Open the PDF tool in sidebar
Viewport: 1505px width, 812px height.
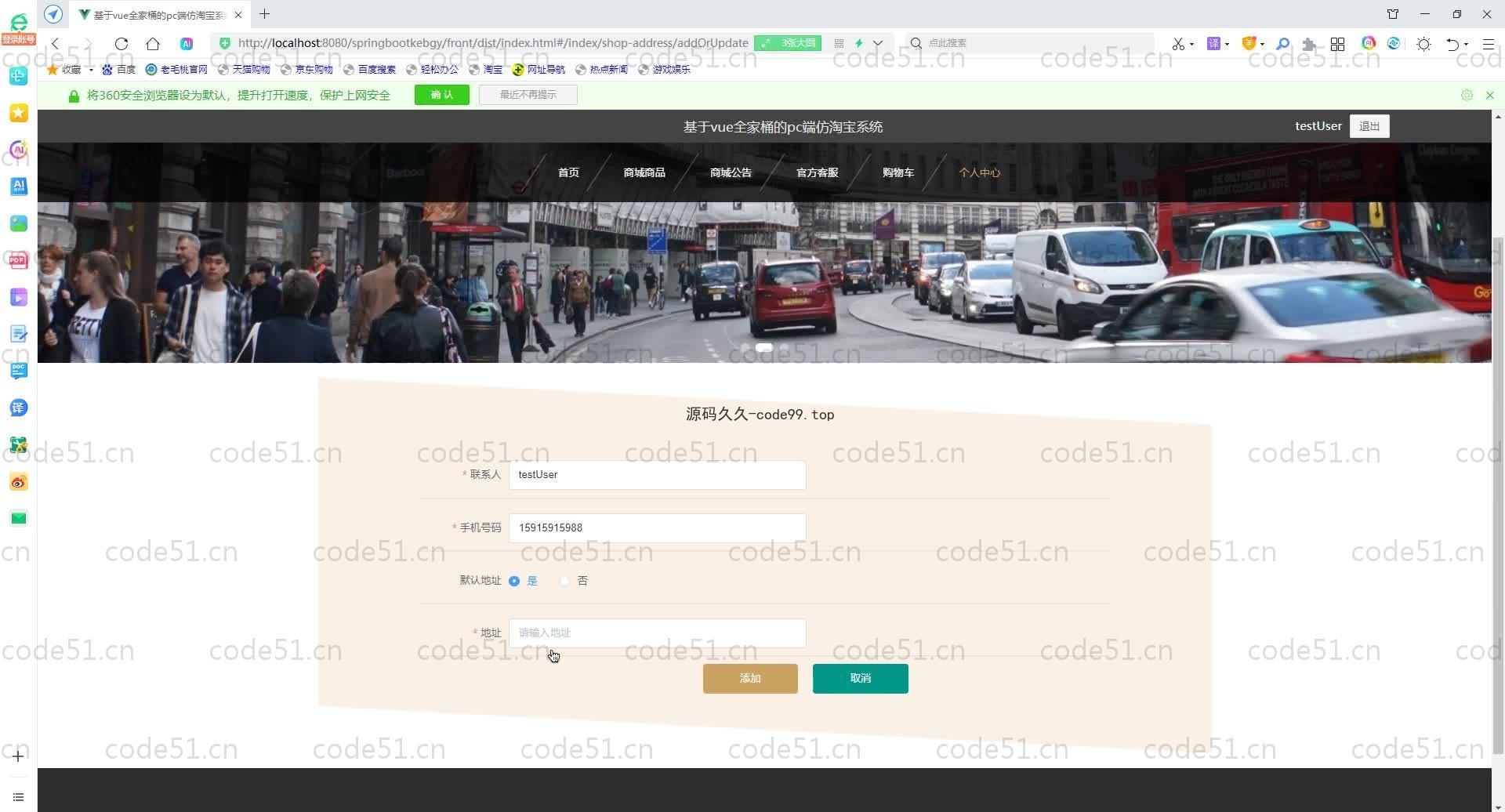(x=19, y=260)
